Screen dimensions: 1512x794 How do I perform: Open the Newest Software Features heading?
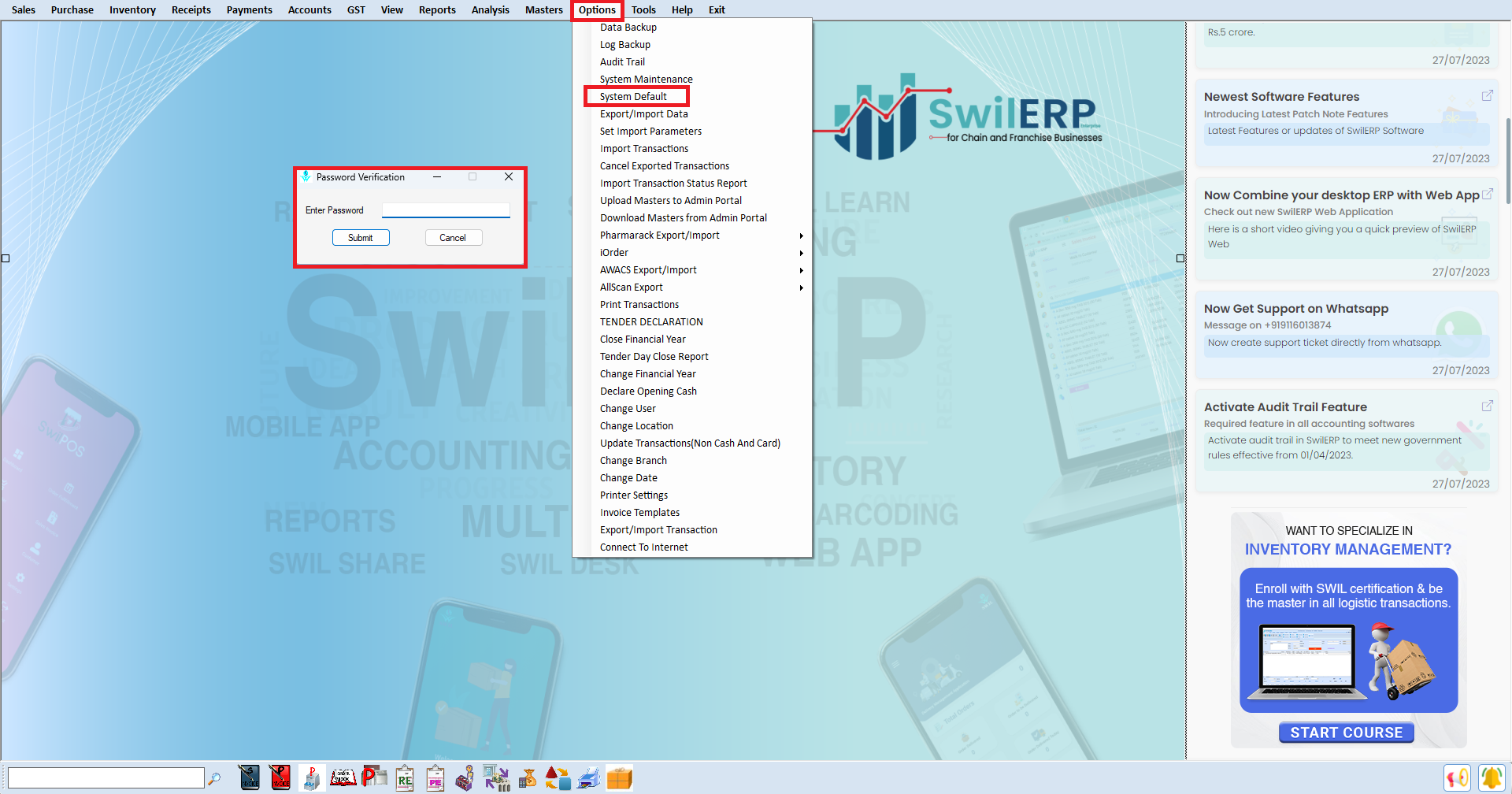(1281, 97)
